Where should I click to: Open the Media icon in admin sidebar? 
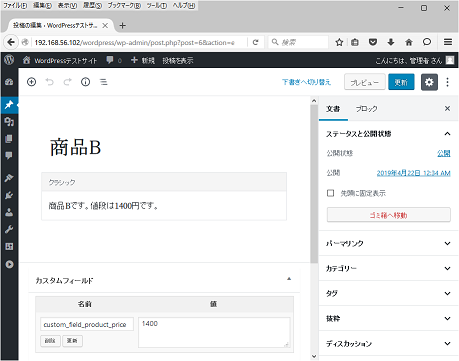(9, 122)
